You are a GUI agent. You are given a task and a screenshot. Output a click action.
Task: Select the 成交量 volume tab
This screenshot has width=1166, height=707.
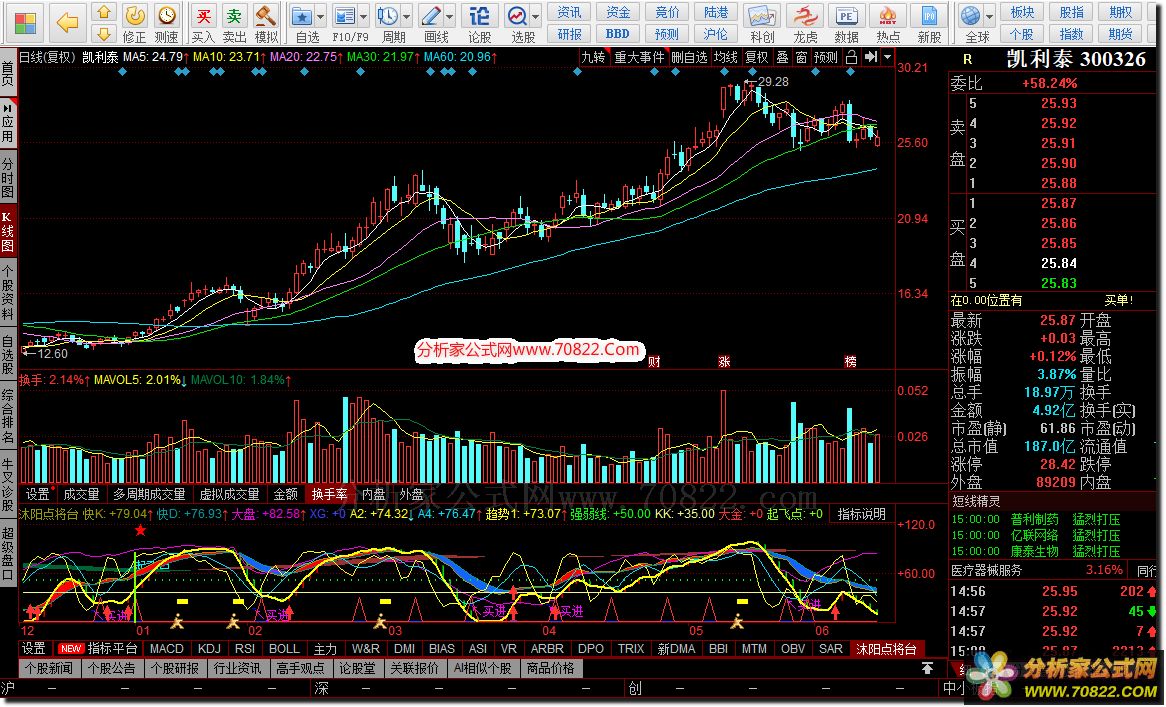81,494
